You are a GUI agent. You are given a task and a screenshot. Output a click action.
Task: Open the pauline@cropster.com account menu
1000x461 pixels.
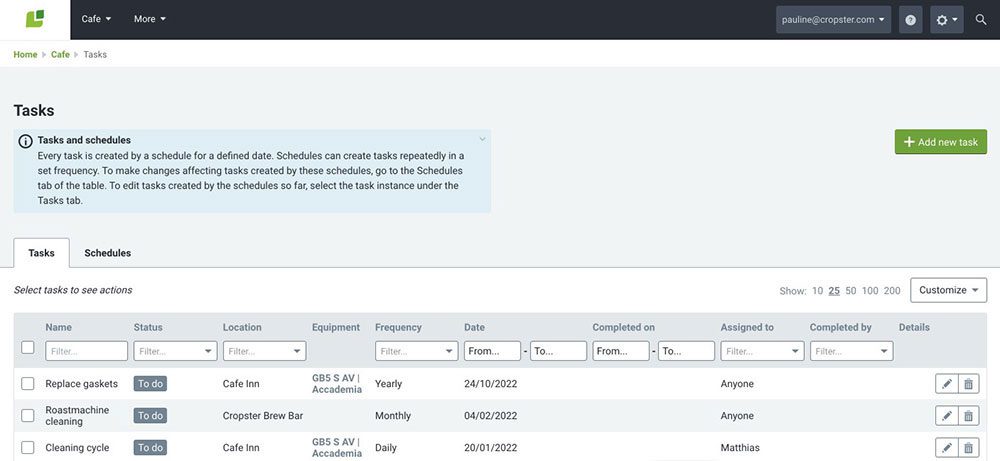pos(833,20)
